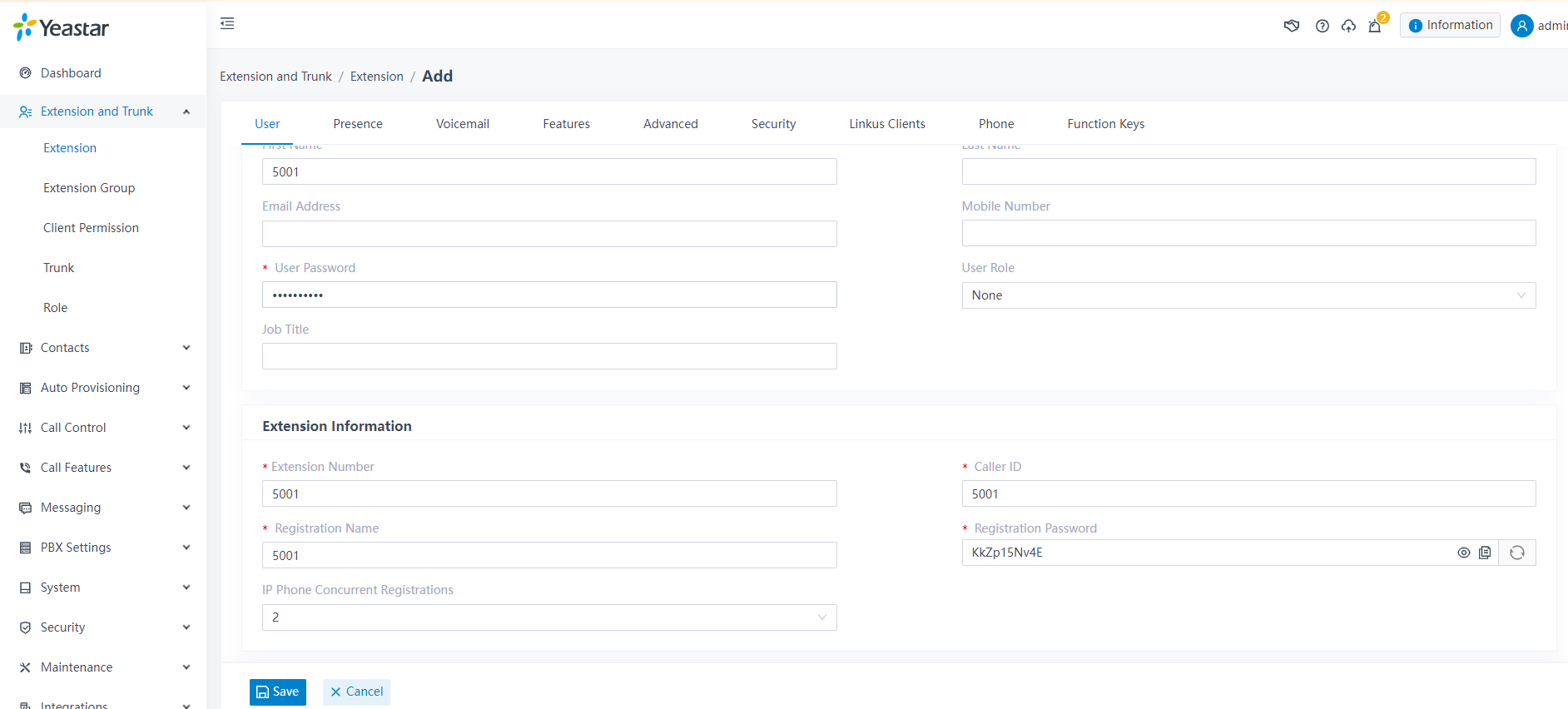The height and width of the screenshot is (709, 1568).
Task: Copy the registration password with the copy icon
Action: 1485,553
